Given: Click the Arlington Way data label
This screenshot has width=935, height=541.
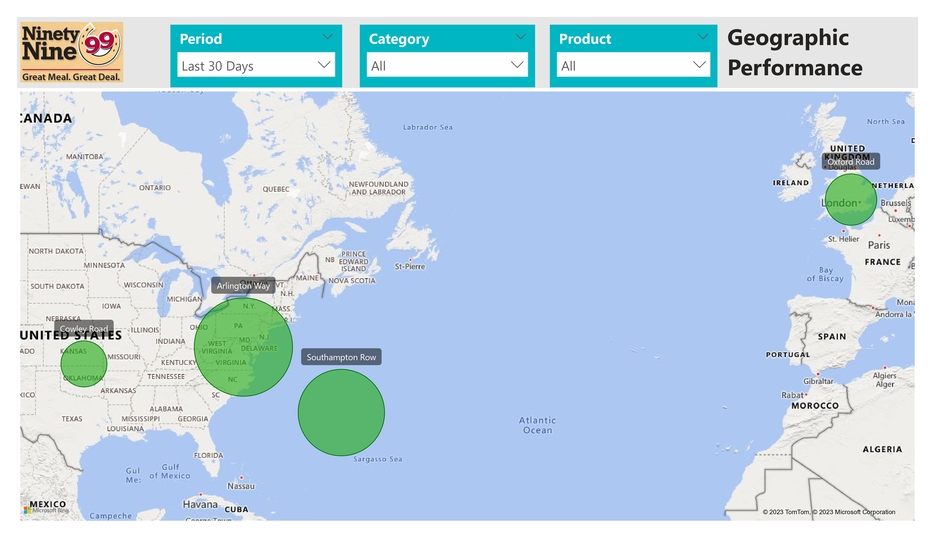Looking at the screenshot, I should [243, 286].
